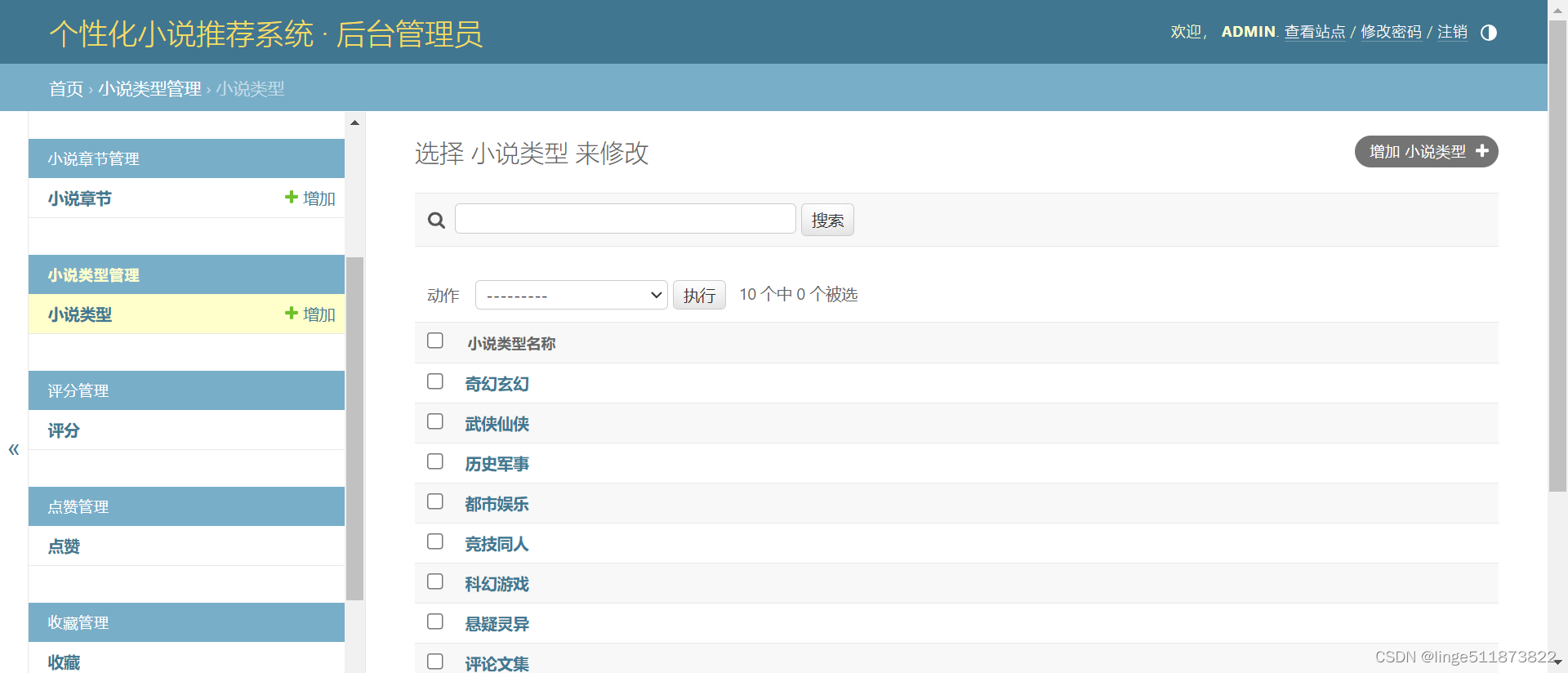Viewport: 1568px width, 673px height.
Task: Click the 搜索 button
Action: [x=827, y=220]
